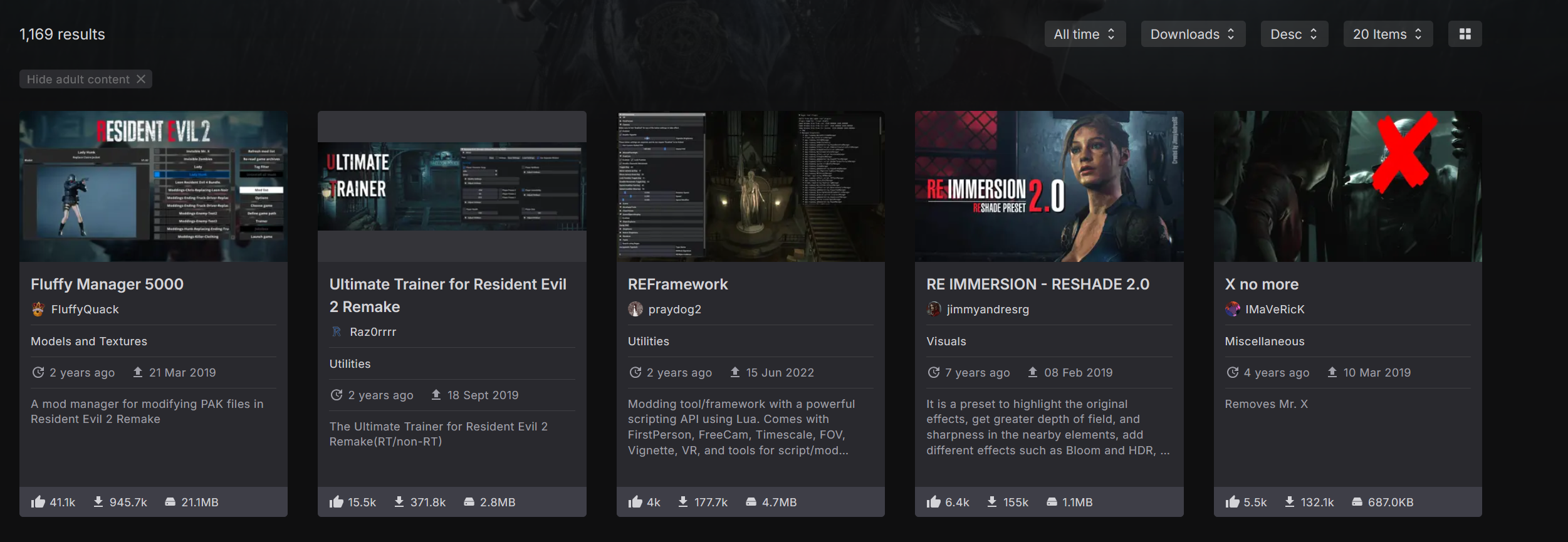Click jimmyandresrg's avatar icon
Viewport: 1568px width, 542px height.
coord(934,310)
